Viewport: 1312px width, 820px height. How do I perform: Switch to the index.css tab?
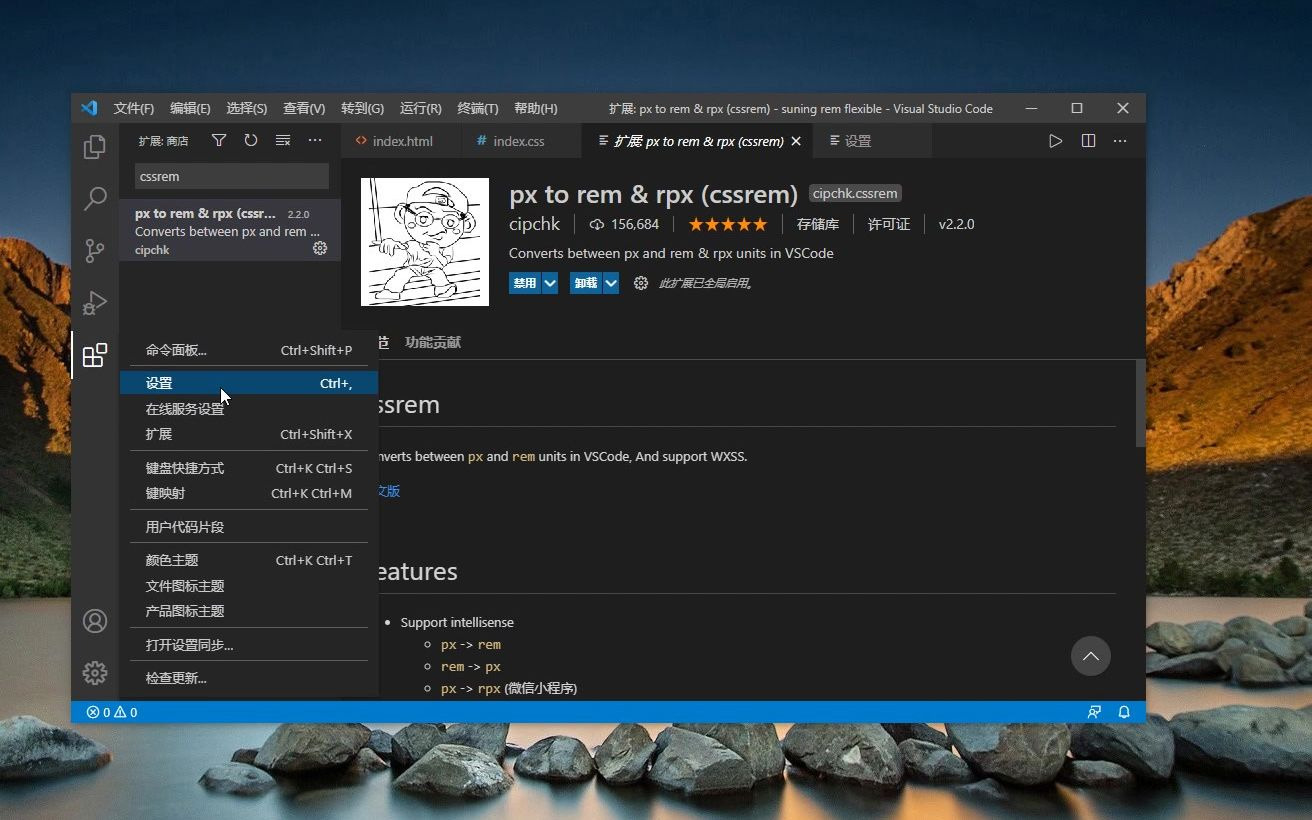point(521,141)
